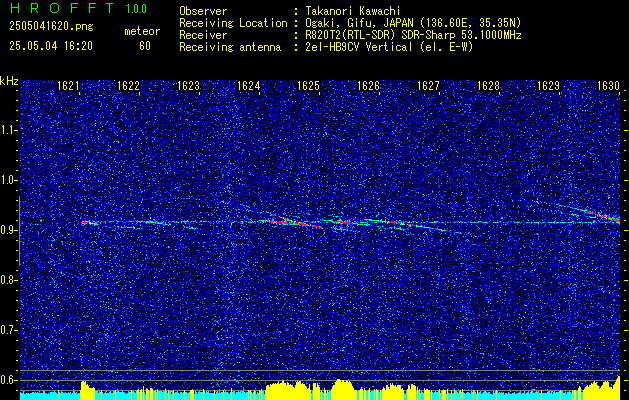Click the Receiving antenna label
The height and width of the screenshot is (400, 629).
(230, 47)
